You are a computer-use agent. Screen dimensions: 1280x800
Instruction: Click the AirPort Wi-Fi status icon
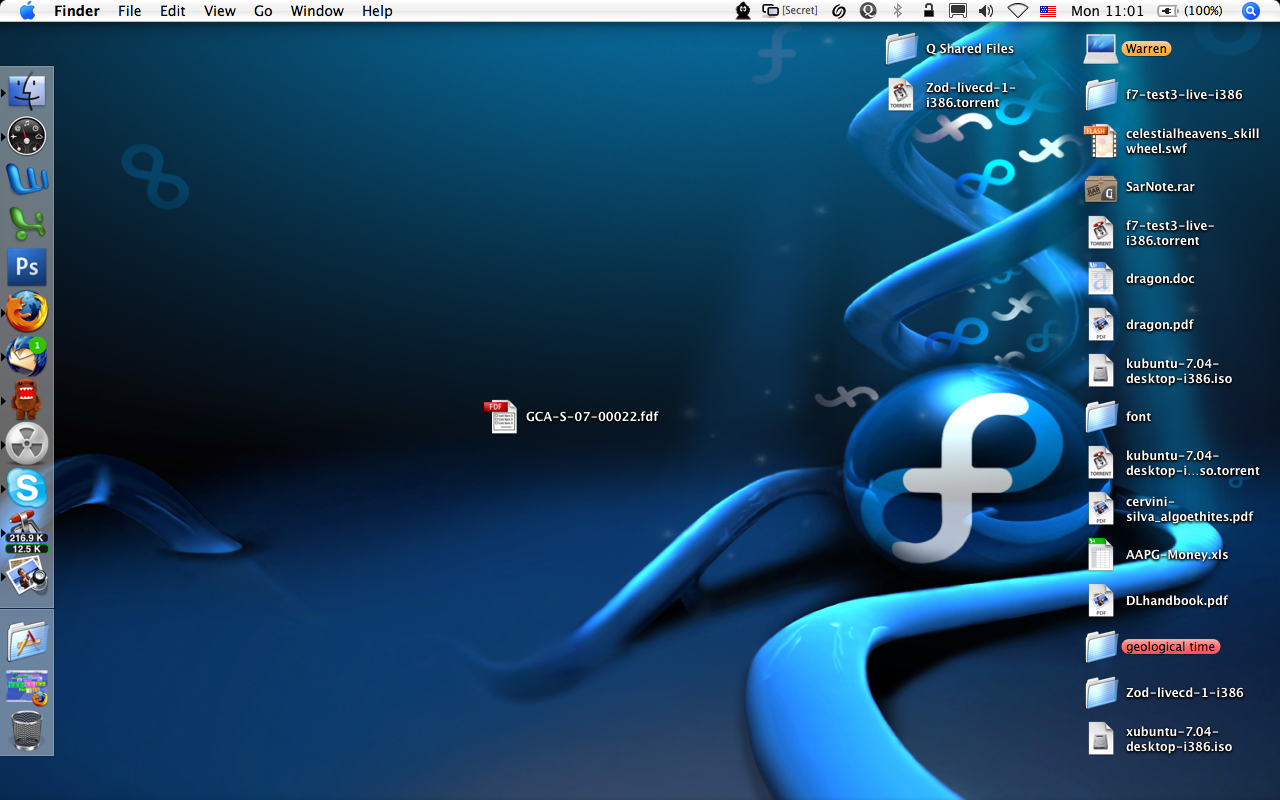click(x=1018, y=11)
